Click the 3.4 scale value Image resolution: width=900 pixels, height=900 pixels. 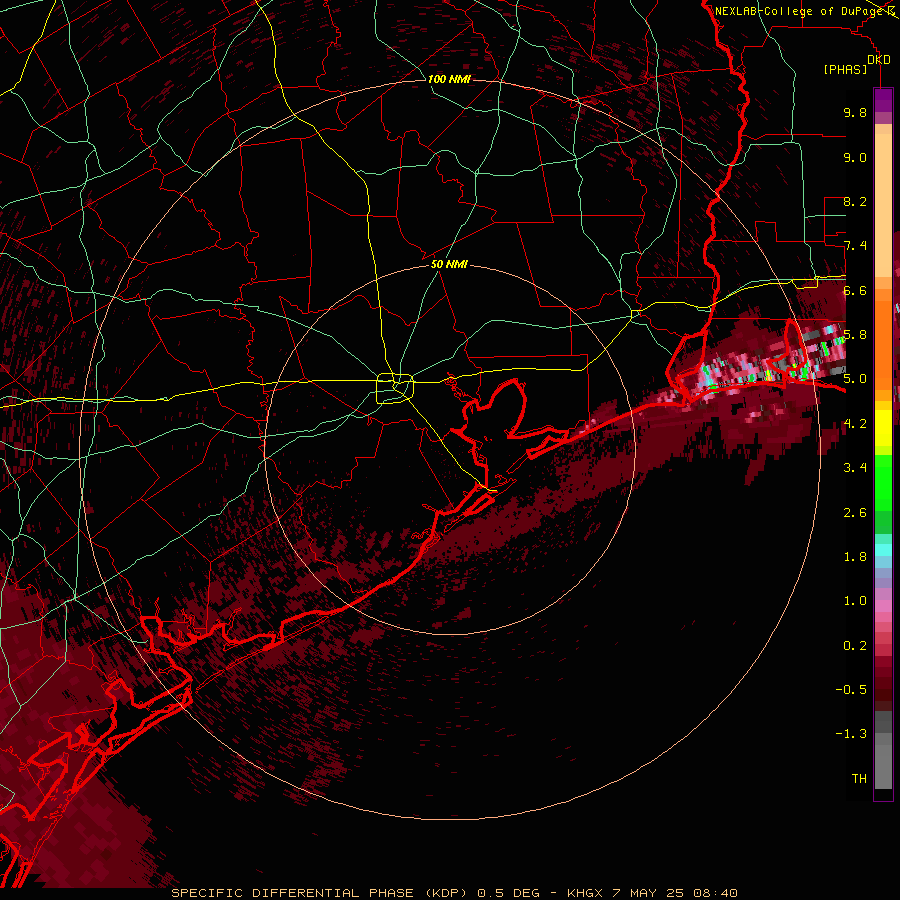855,468
